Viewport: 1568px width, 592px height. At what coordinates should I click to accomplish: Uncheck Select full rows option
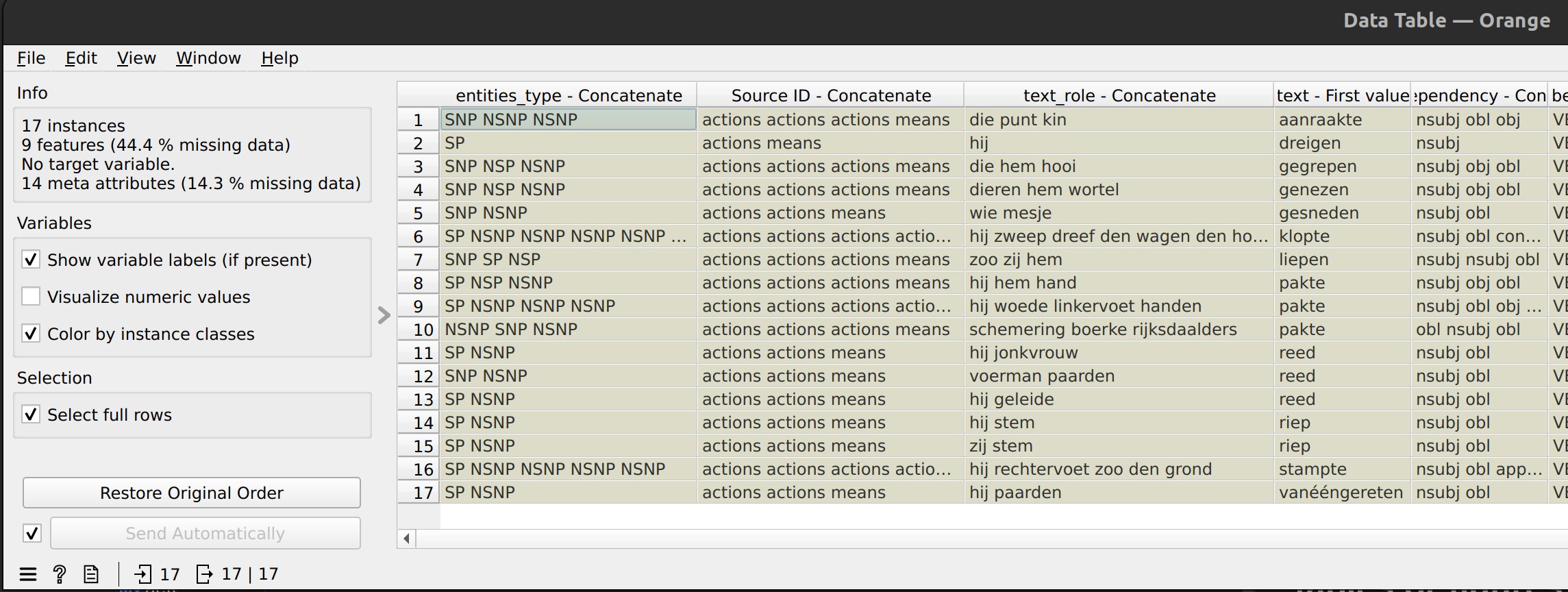pos(31,415)
